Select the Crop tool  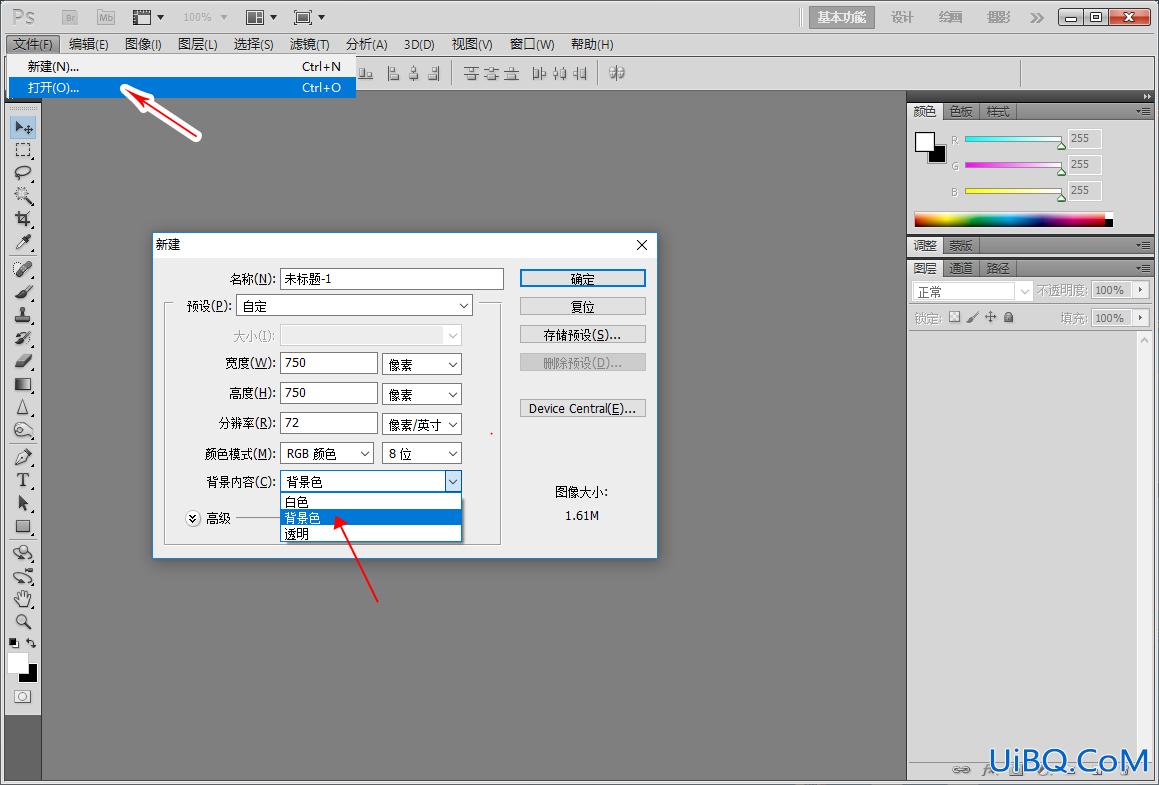(x=23, y=219)
